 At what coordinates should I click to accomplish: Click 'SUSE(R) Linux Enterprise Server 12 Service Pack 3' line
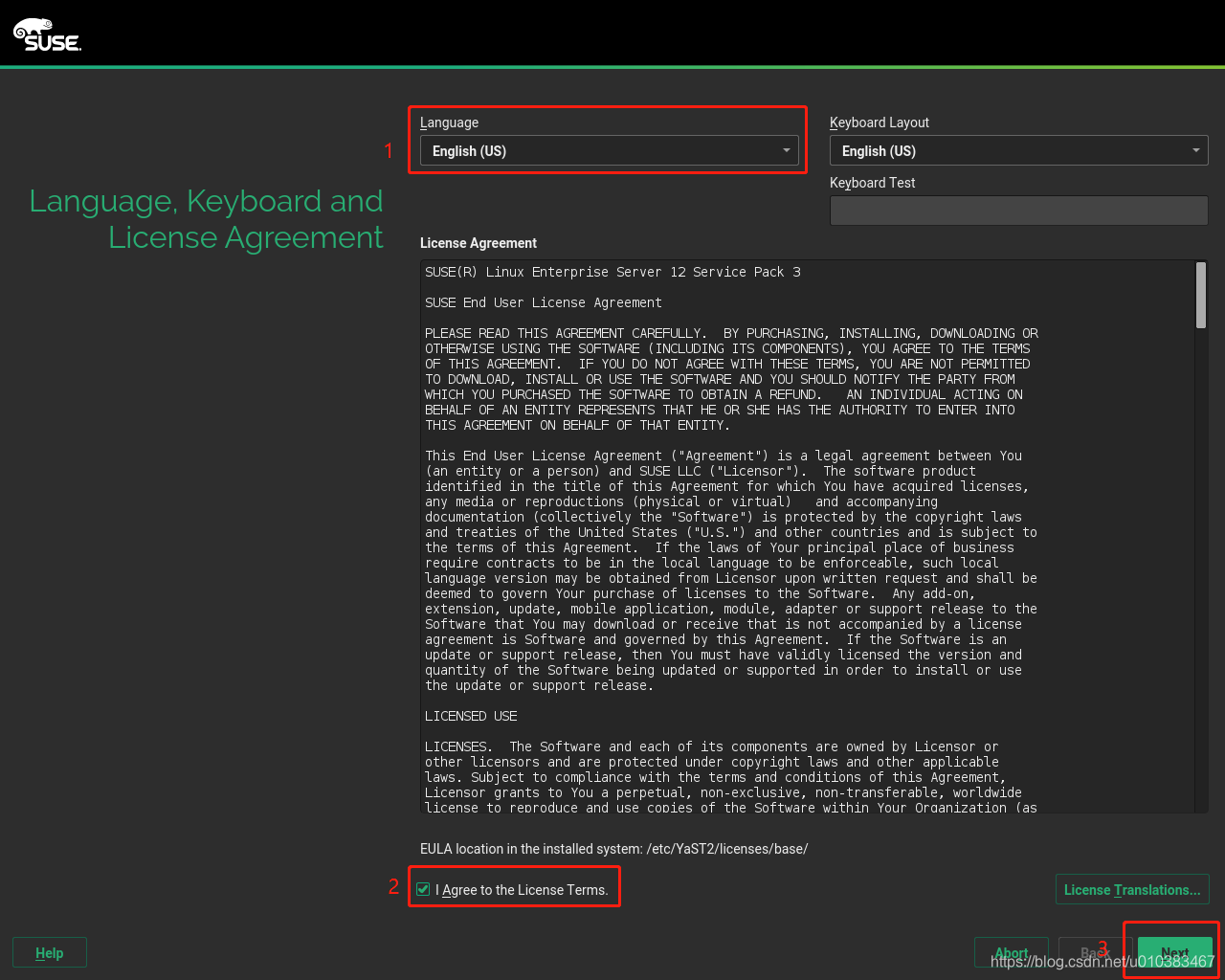(612, 272)
